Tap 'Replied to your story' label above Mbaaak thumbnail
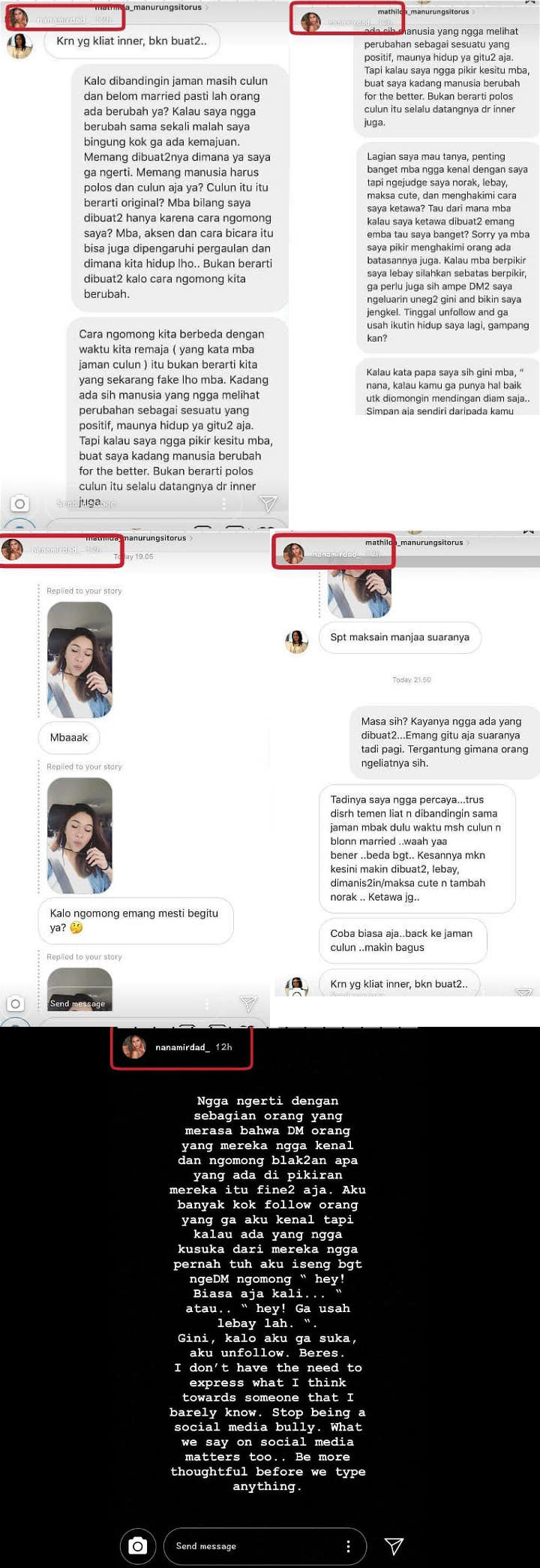This screenshot has width=540, height=1568. [x=84, y=591]
